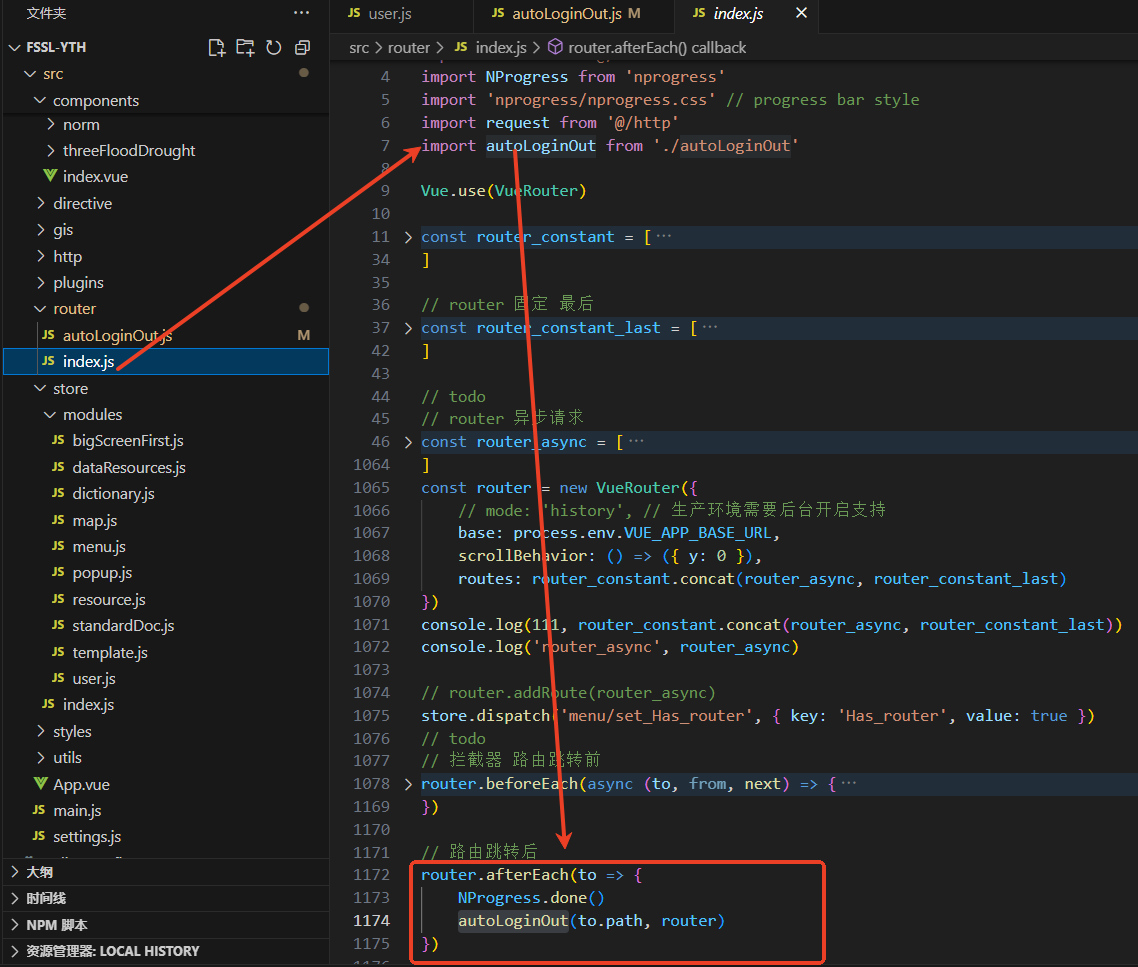Switch to the autoLoginOut.js tab
Viewport: 1138px width, 967px height.
(x=566, y=13)
